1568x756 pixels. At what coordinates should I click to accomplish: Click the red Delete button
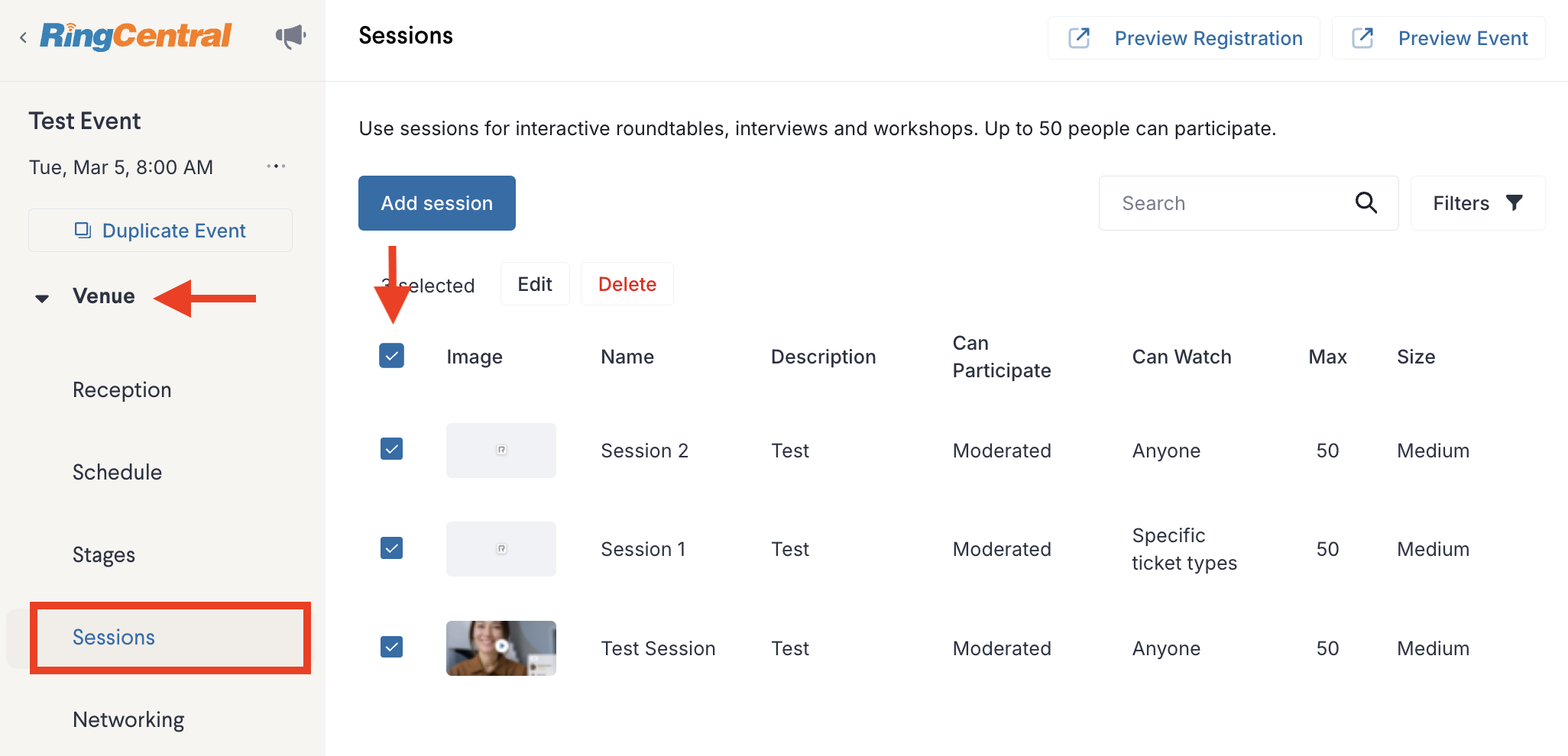pyautogui.click(x=627, y=284)
